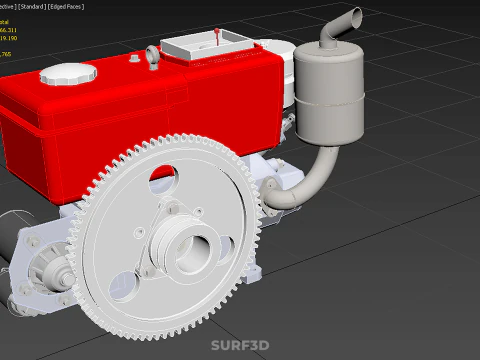Select the white hopper box on engine top
480x360 pixels.
[208, 45]
